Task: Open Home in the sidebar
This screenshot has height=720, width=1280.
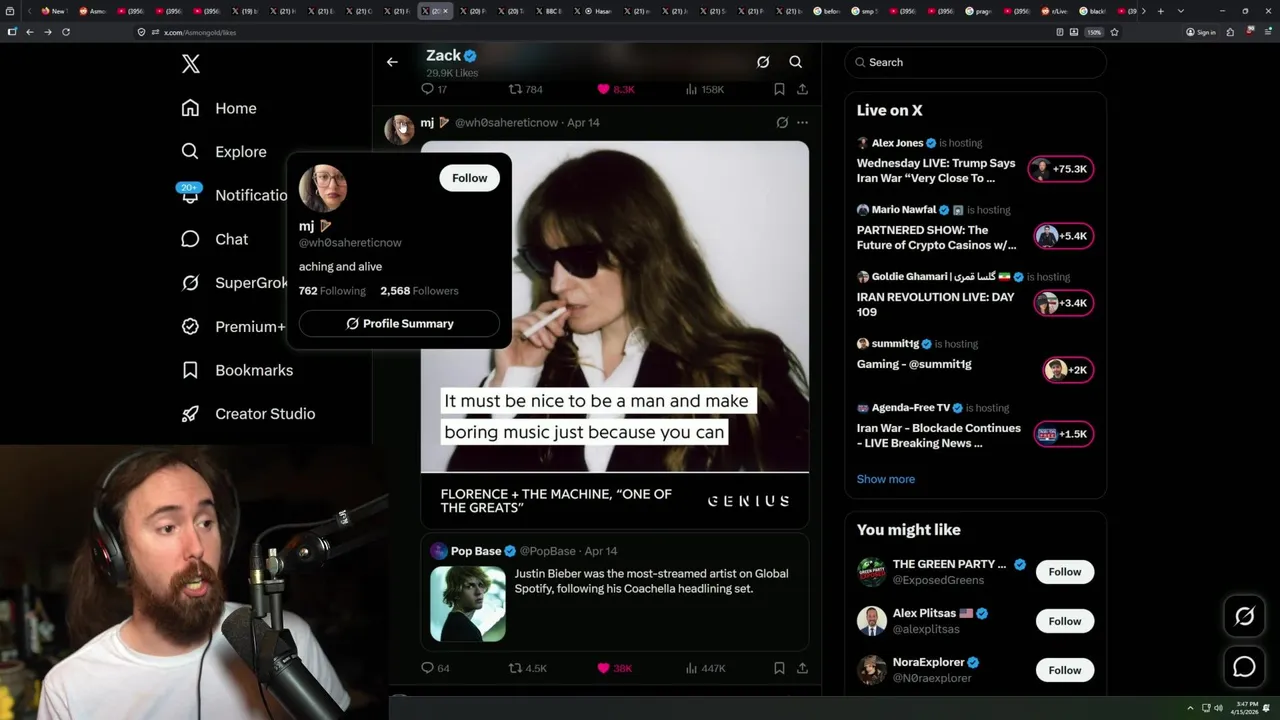Action: click(x=219, y=108)
